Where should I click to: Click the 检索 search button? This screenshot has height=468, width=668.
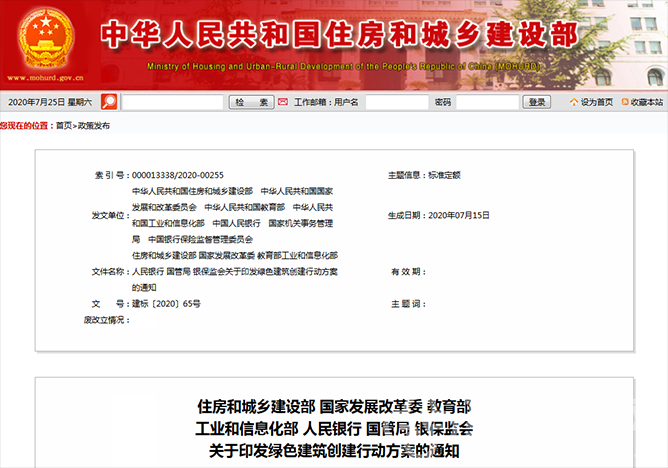(251, 102)
